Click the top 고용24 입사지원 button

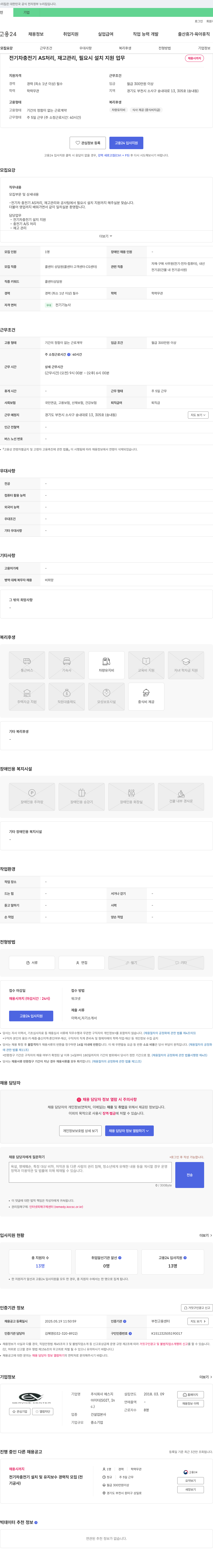[126, 143]
